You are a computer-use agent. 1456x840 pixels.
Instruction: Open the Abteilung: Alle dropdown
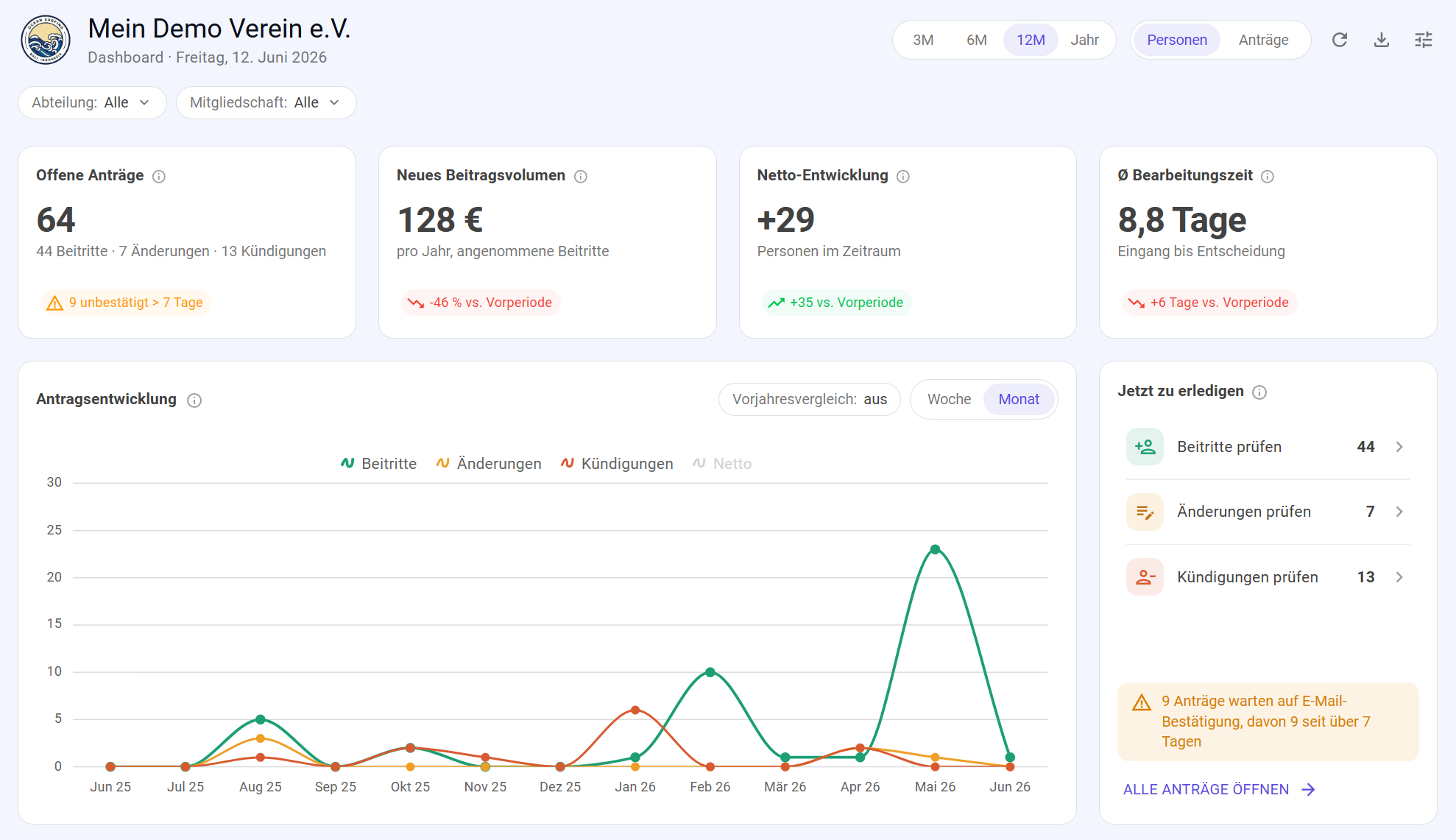point(92,102)
